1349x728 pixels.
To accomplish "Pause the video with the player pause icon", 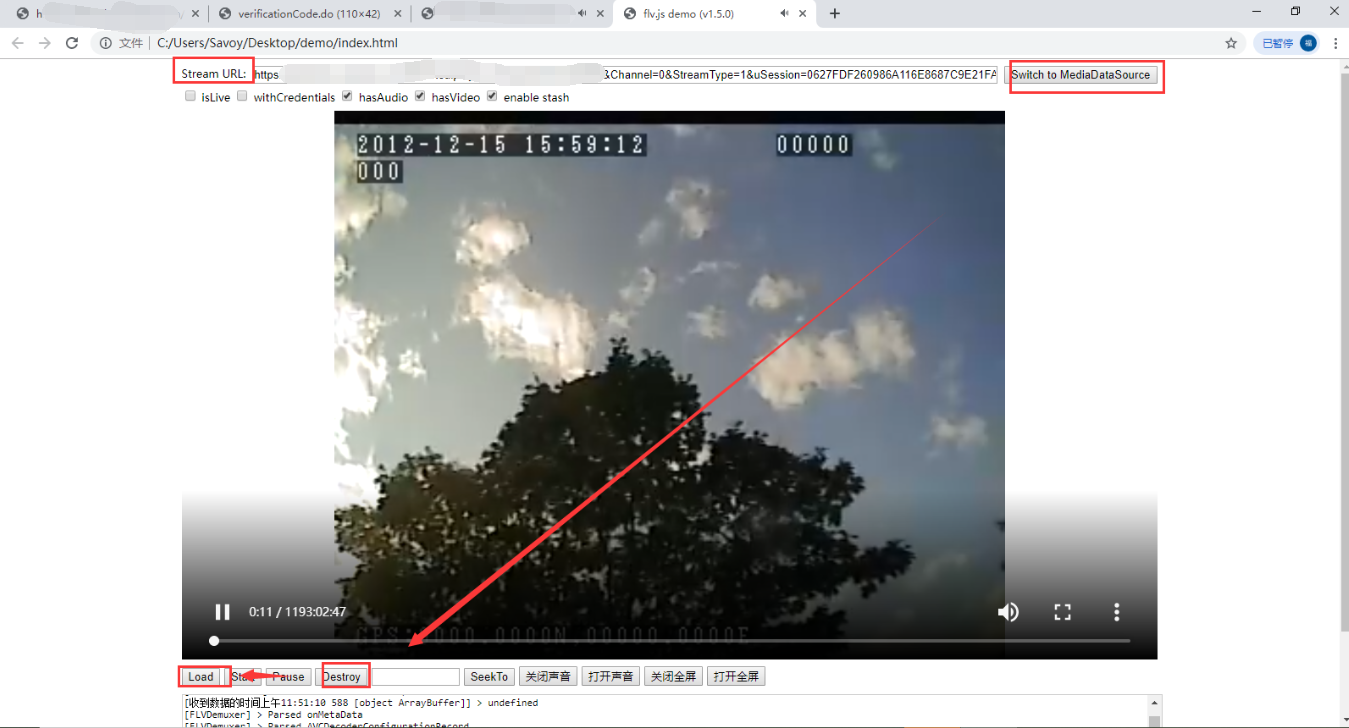I will (223, 612).
